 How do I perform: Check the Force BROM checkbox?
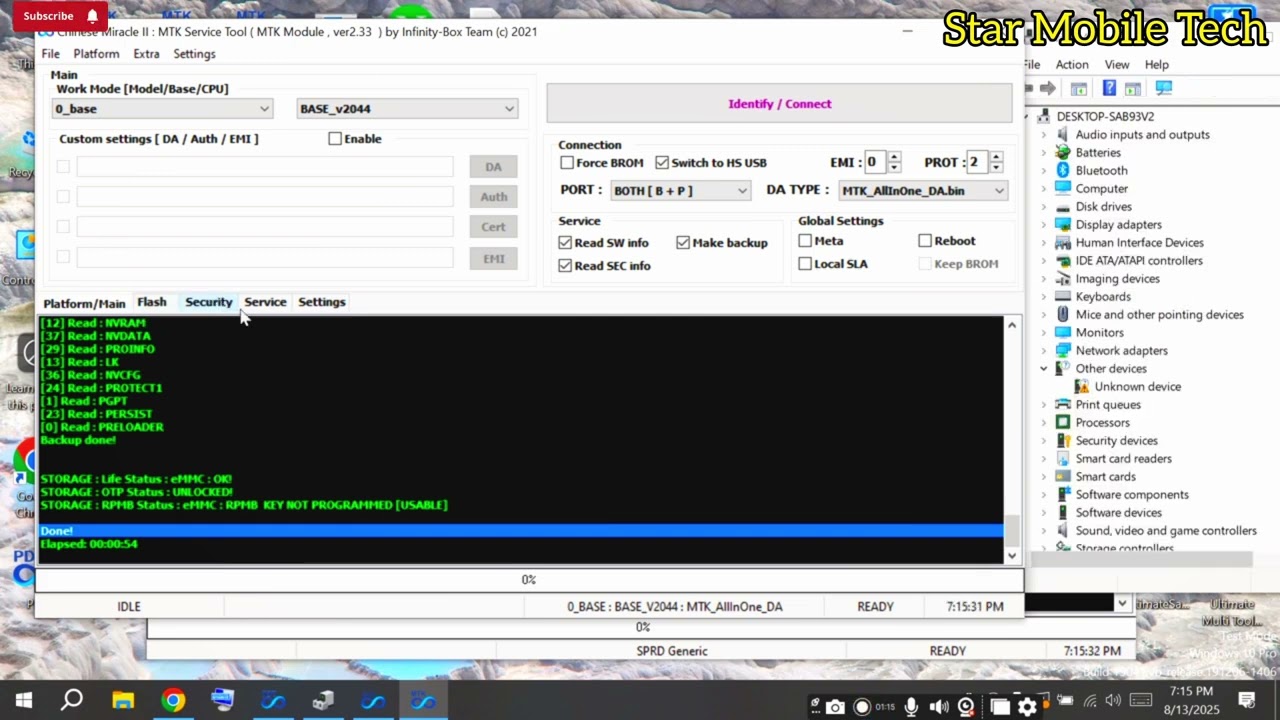tap(567, 163)
